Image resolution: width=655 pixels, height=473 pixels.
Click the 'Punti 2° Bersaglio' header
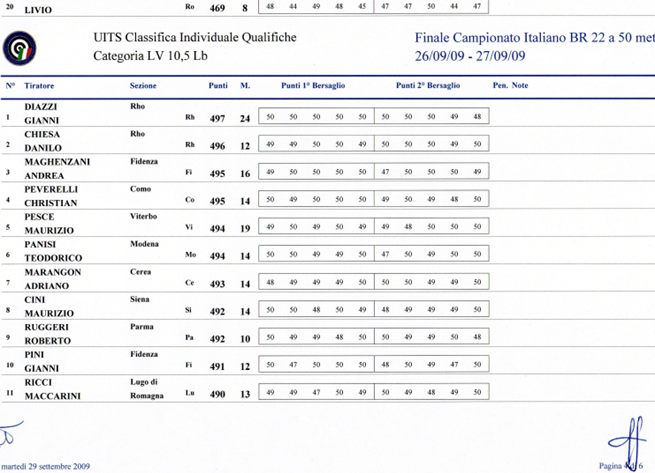point(428,85)
